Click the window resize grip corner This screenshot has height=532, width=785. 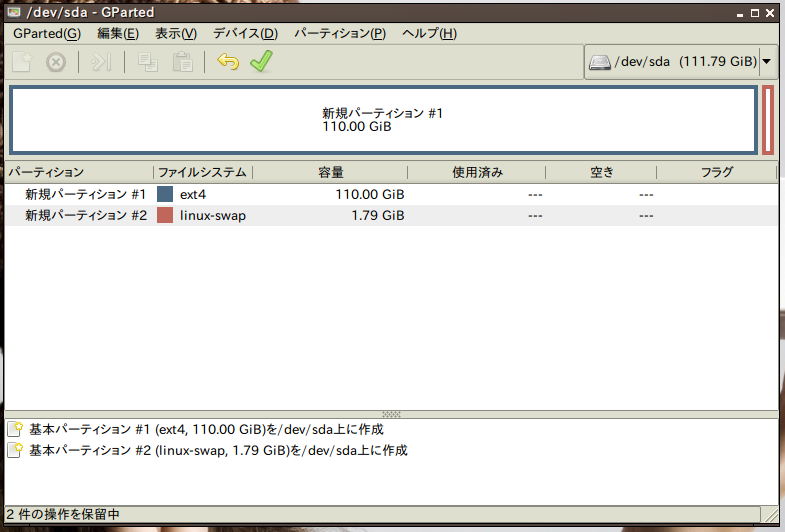(771, 515)
